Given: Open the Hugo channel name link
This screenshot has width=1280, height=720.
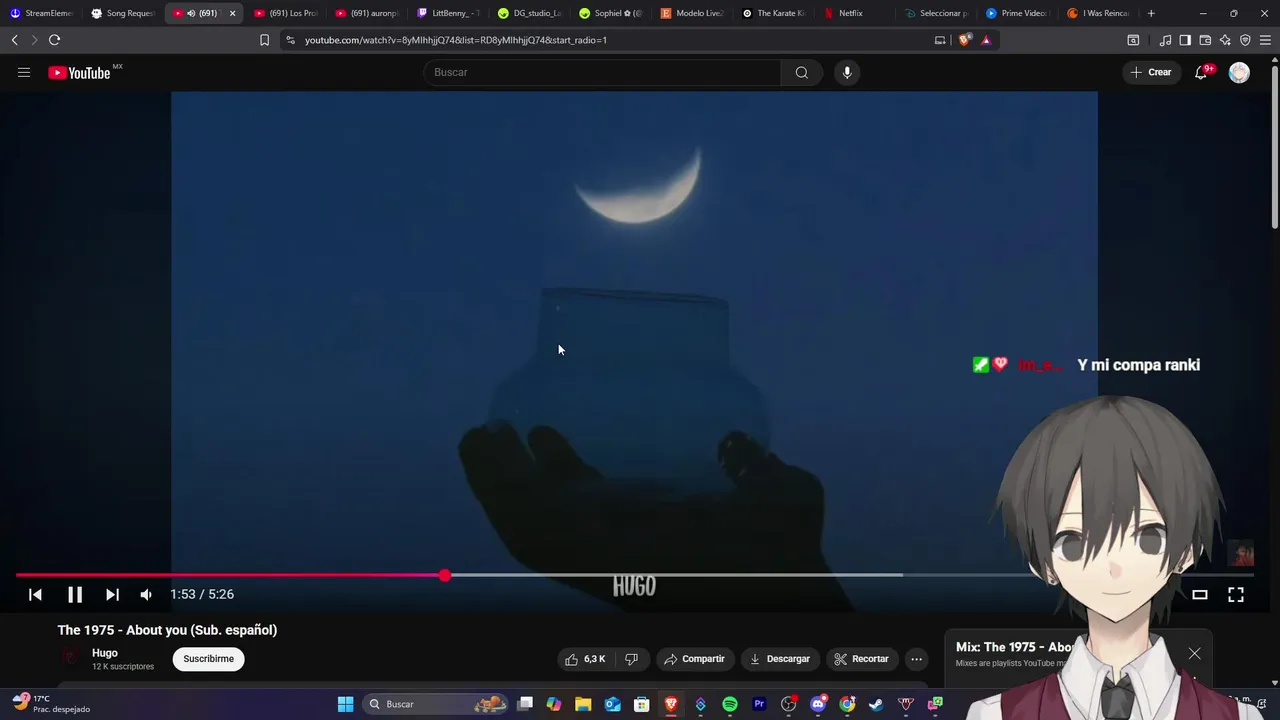Looking at the screenshot, I should pyautogui.click(x=105, y=653).
